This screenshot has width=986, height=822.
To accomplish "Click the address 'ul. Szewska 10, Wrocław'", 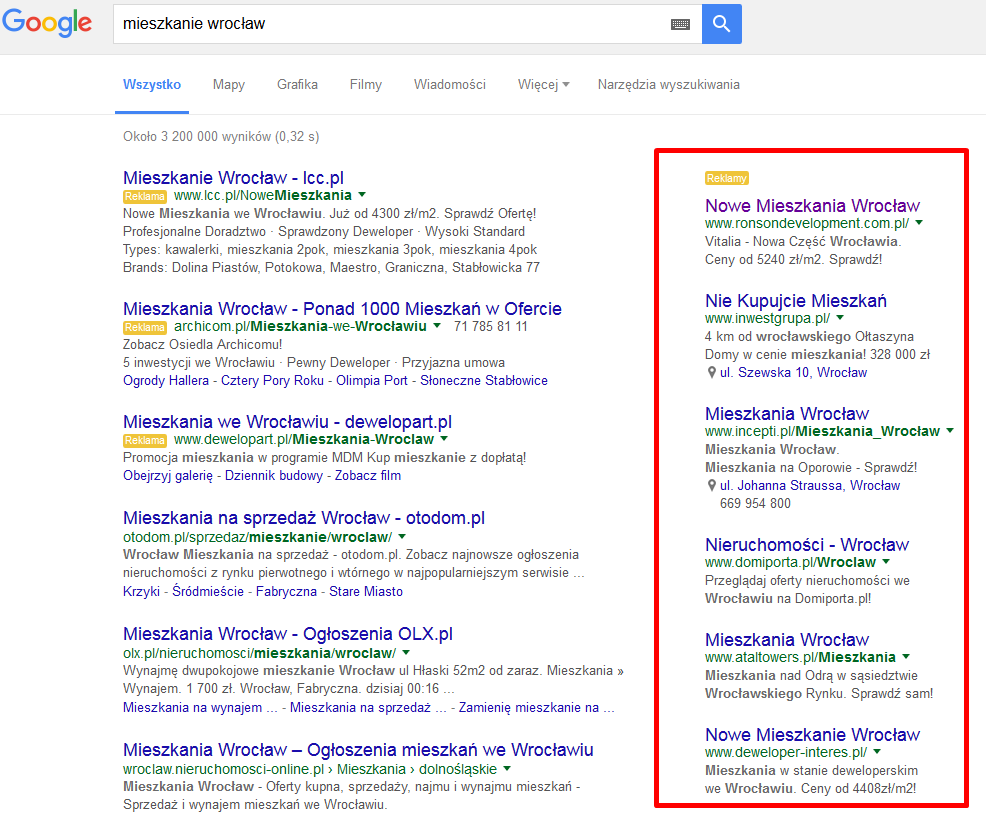I will pyautogui.click(x=794, y=372).
